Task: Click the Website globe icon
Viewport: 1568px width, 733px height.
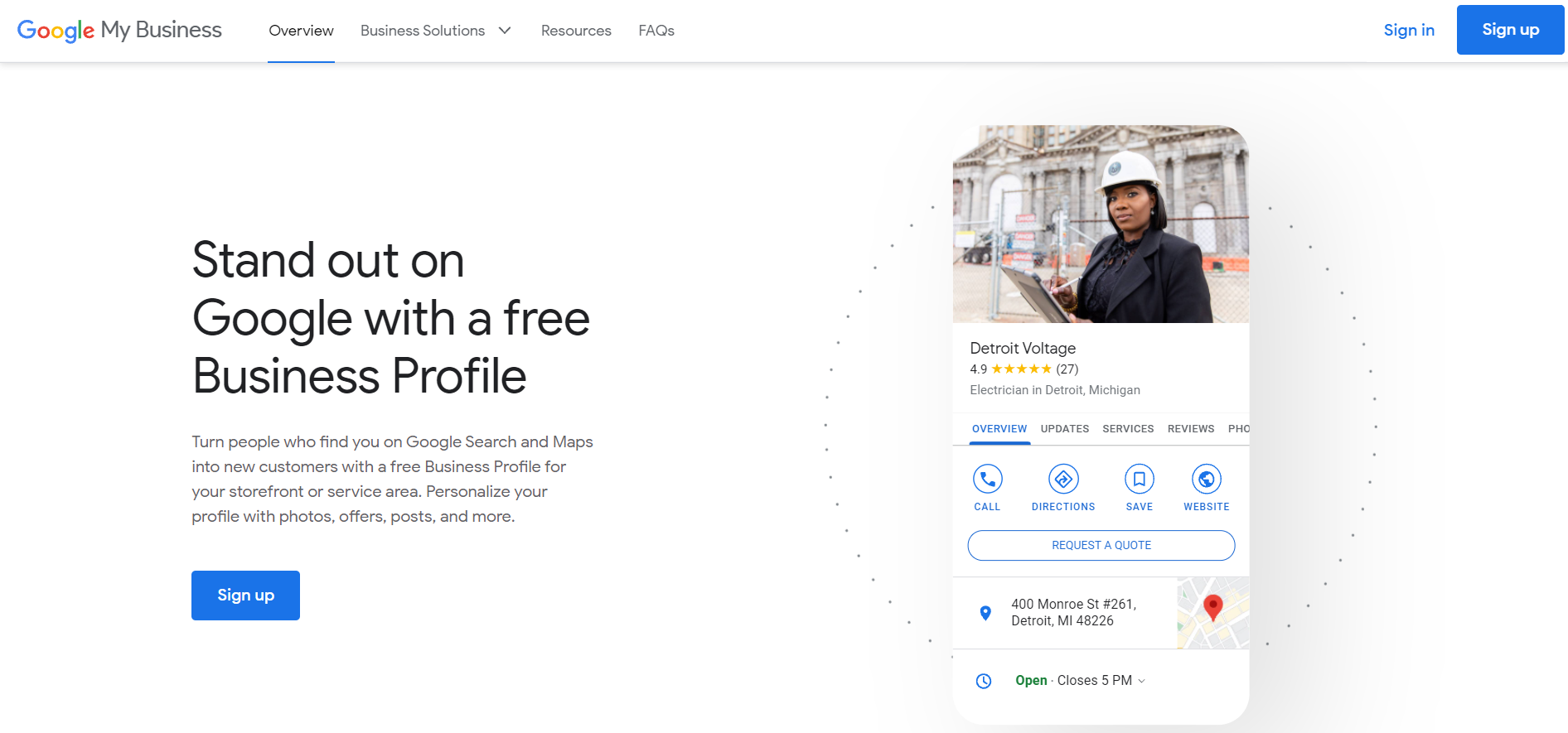Action: tap(1206, 480)
